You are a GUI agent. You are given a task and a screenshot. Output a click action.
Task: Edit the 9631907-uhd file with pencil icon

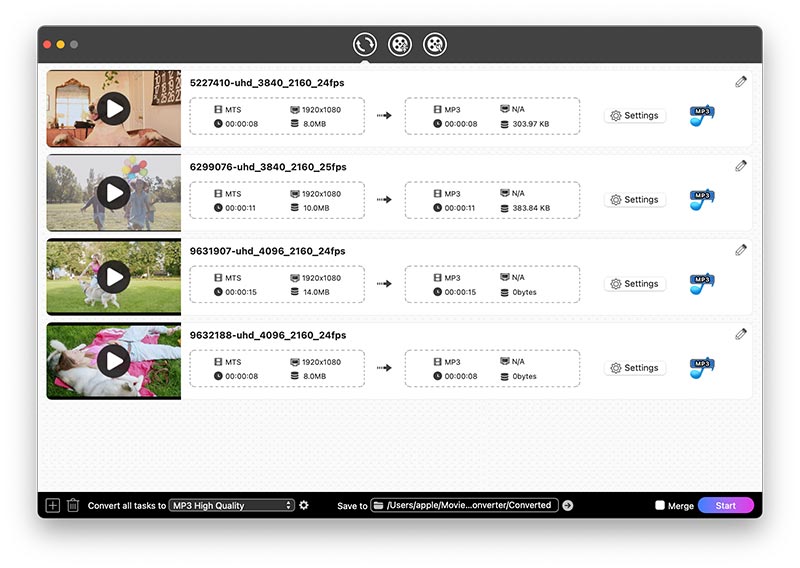click(741, 250)
